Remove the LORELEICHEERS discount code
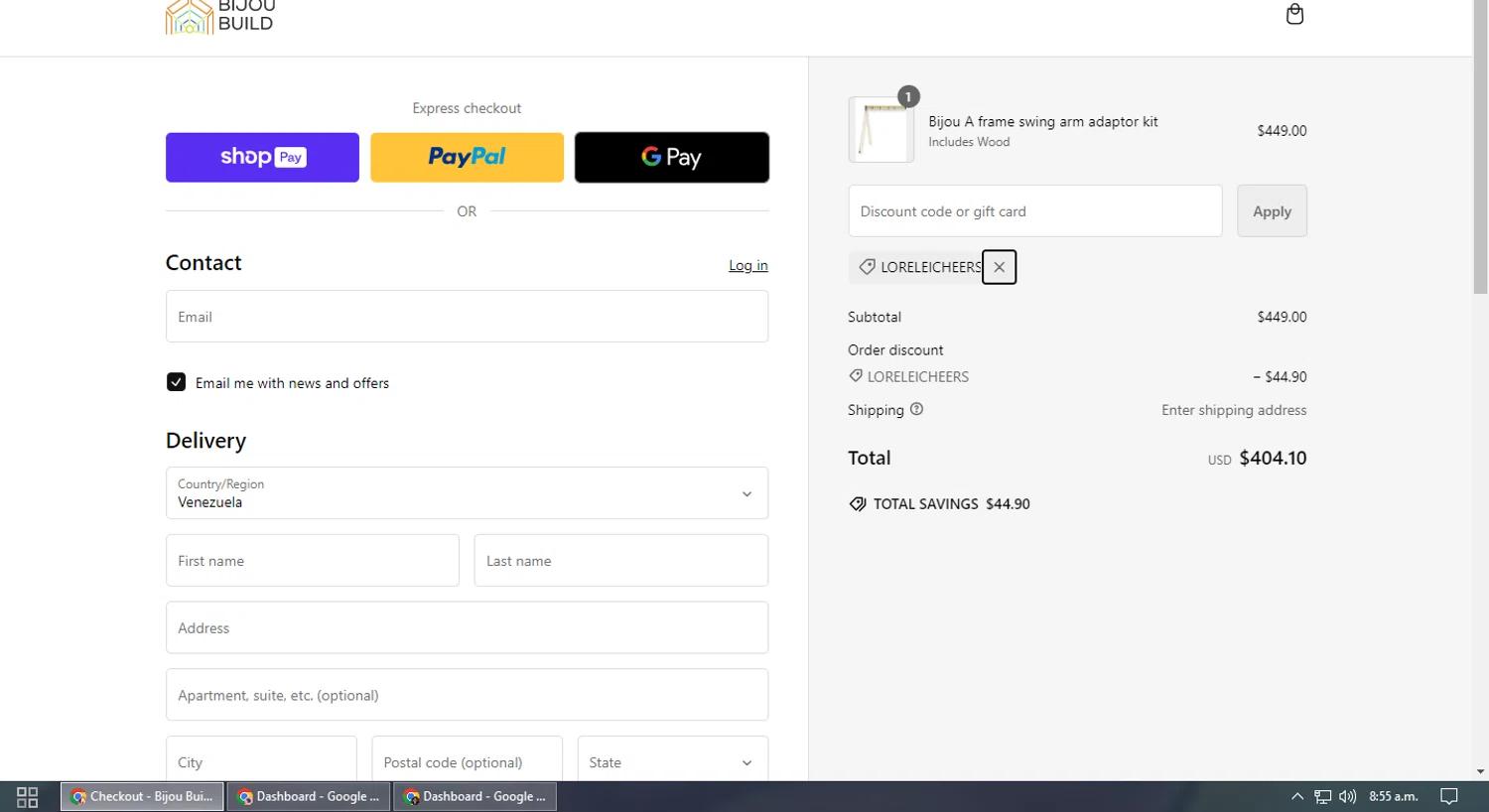The width and height of the screenshot is (1489, 812). click(x=999, y=267)
